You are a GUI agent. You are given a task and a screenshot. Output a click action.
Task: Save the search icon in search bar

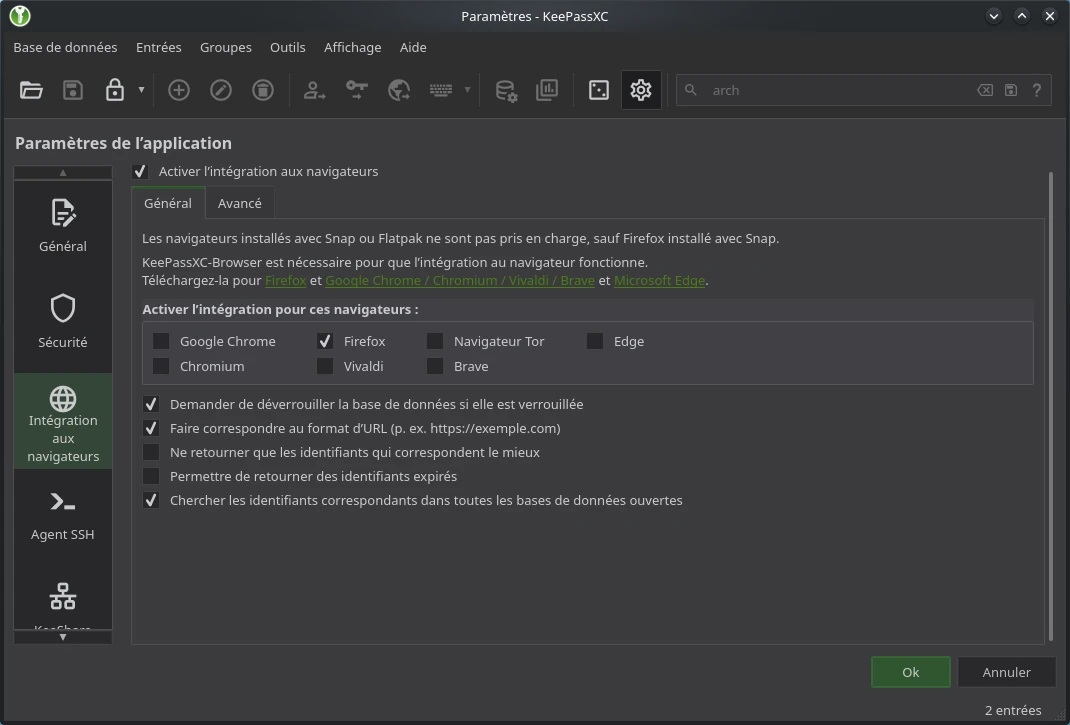tap(1011, 90)
